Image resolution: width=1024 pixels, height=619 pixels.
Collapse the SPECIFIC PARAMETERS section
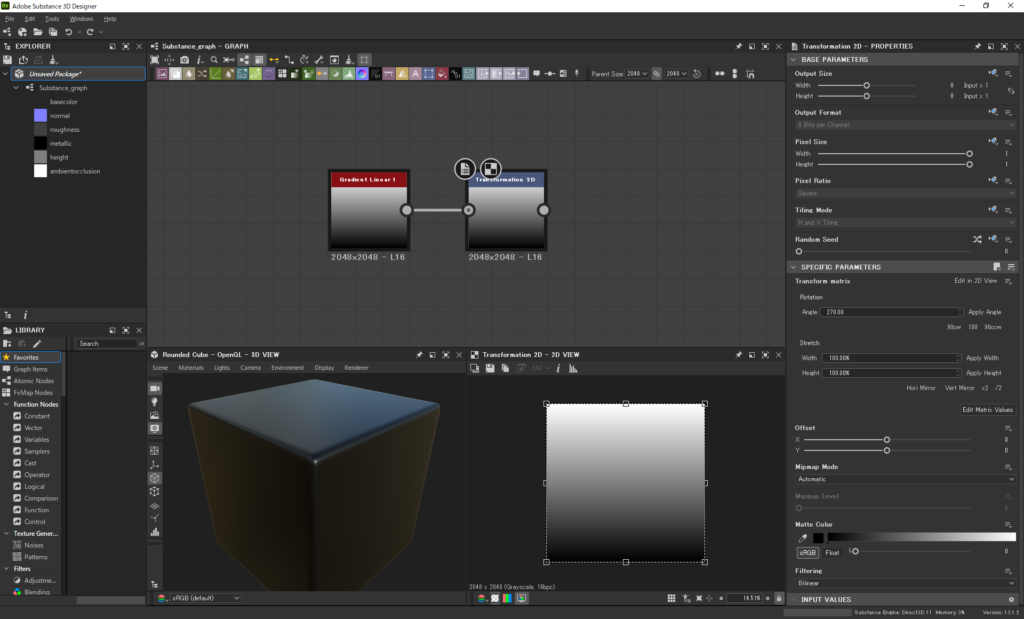[793, 267]
